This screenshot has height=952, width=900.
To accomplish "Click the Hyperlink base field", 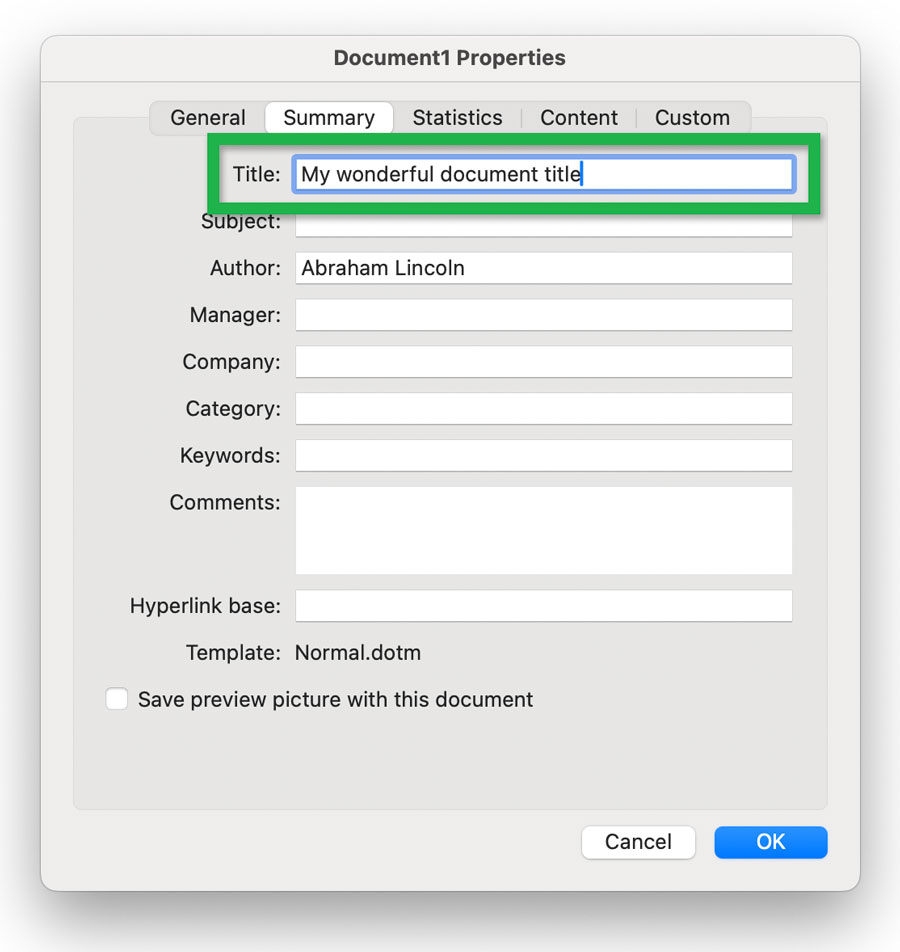I will coord(543,605).
